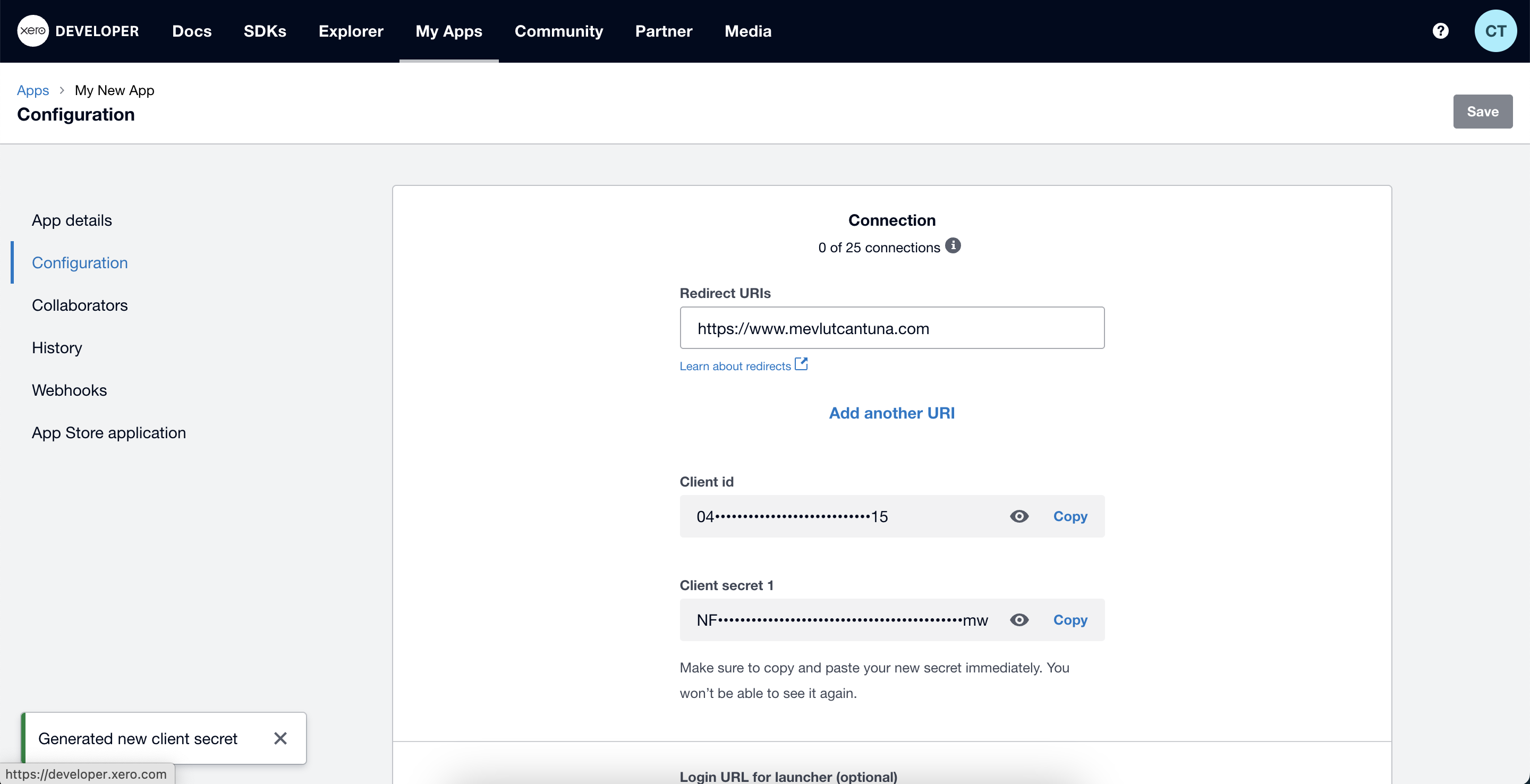Screen dimensions: 1530x784
Task: Dismiss the Generated new client secret toast
Action: click(280, 738)
